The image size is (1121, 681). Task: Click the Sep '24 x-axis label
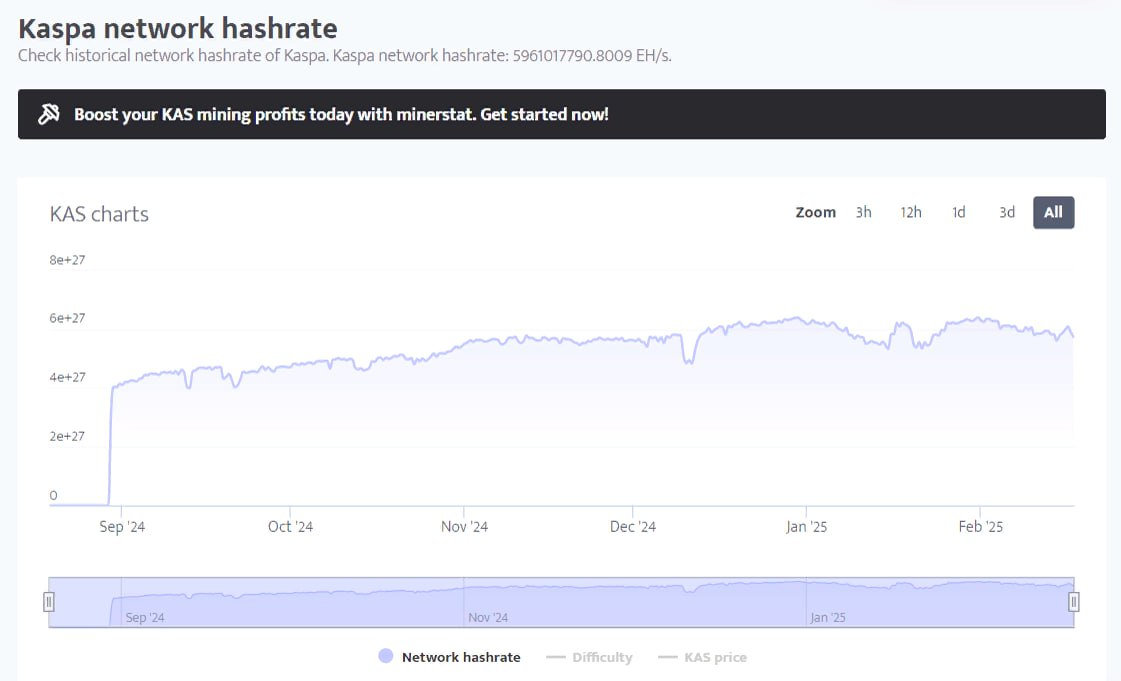[122, 527]
